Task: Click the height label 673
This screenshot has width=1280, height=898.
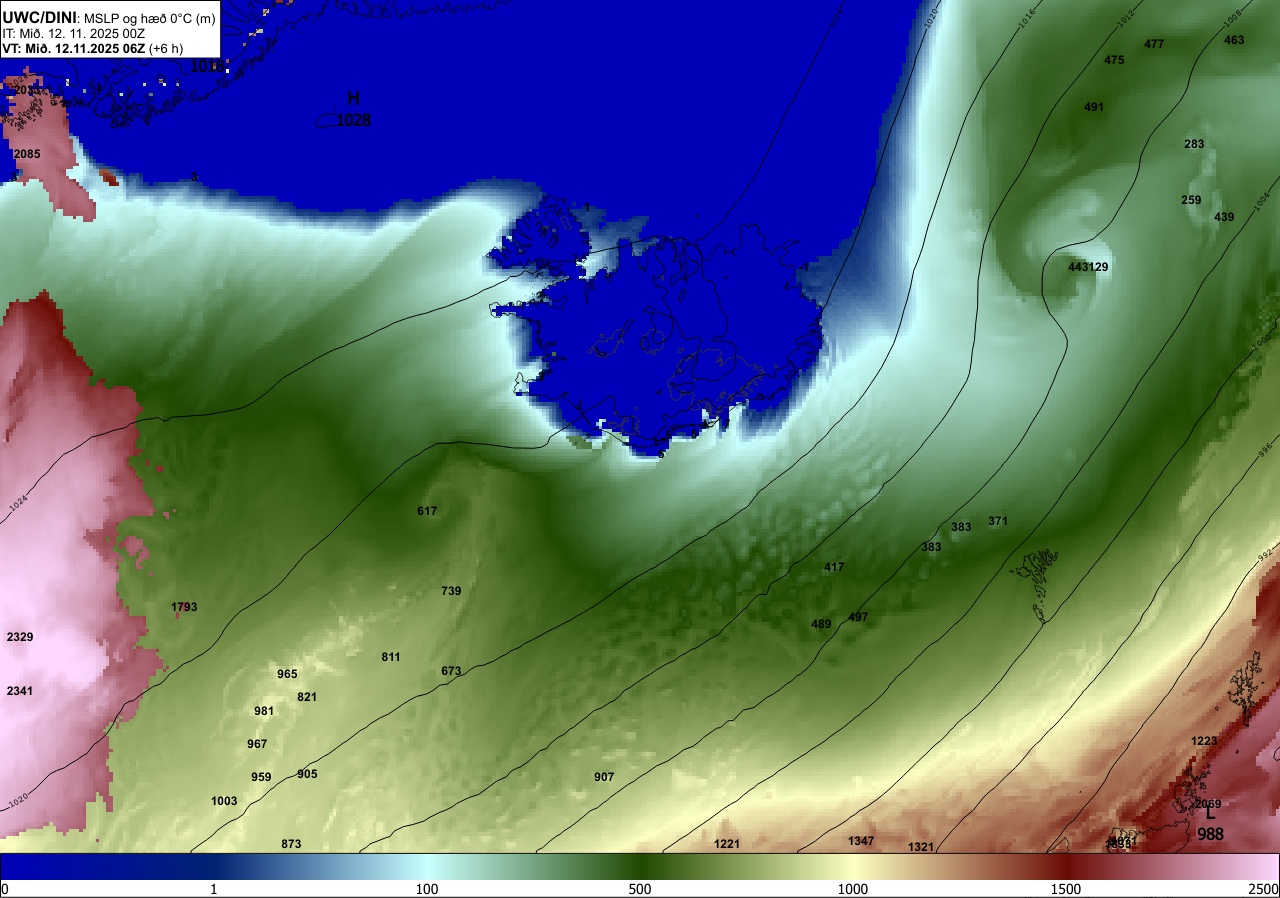Action: 451,671
